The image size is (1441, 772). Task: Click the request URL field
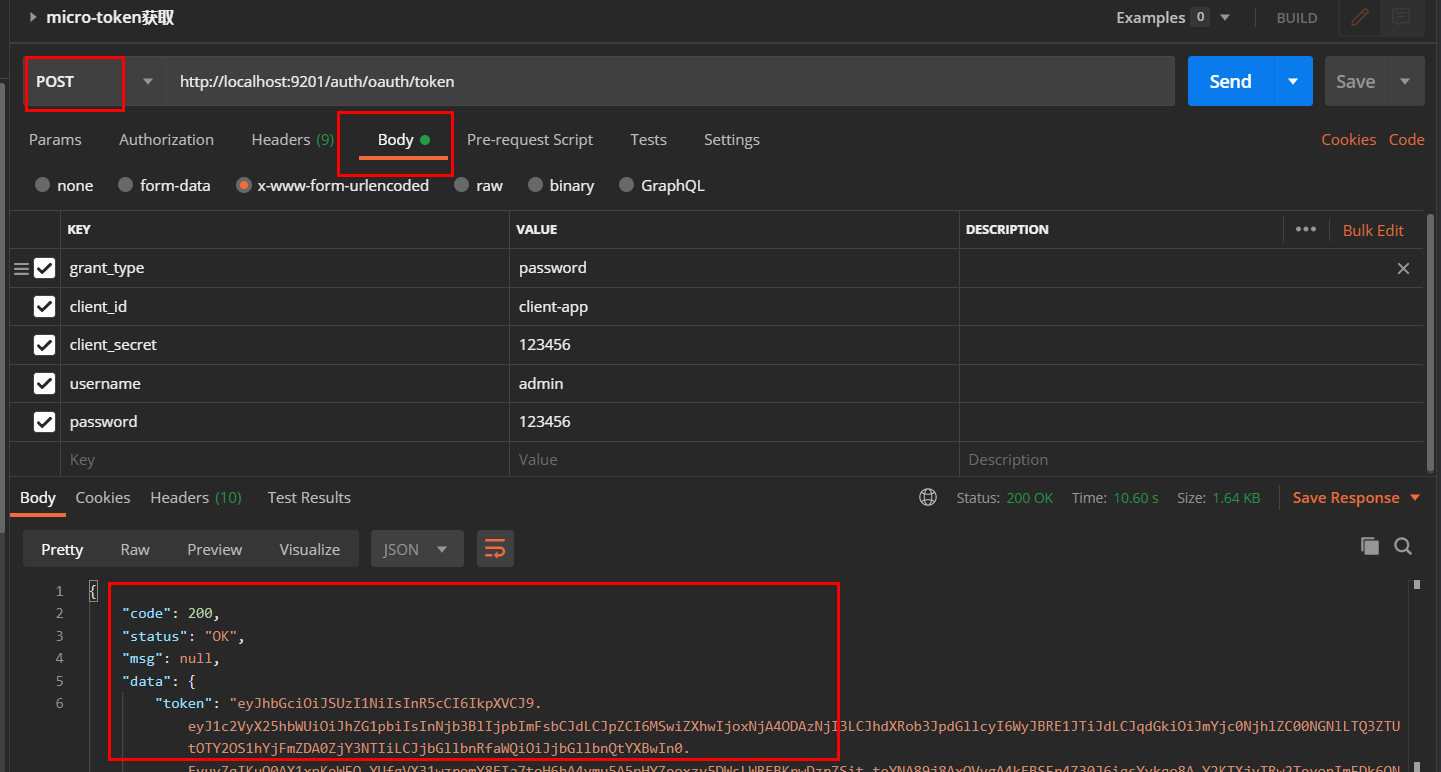[x=670, y=81]
